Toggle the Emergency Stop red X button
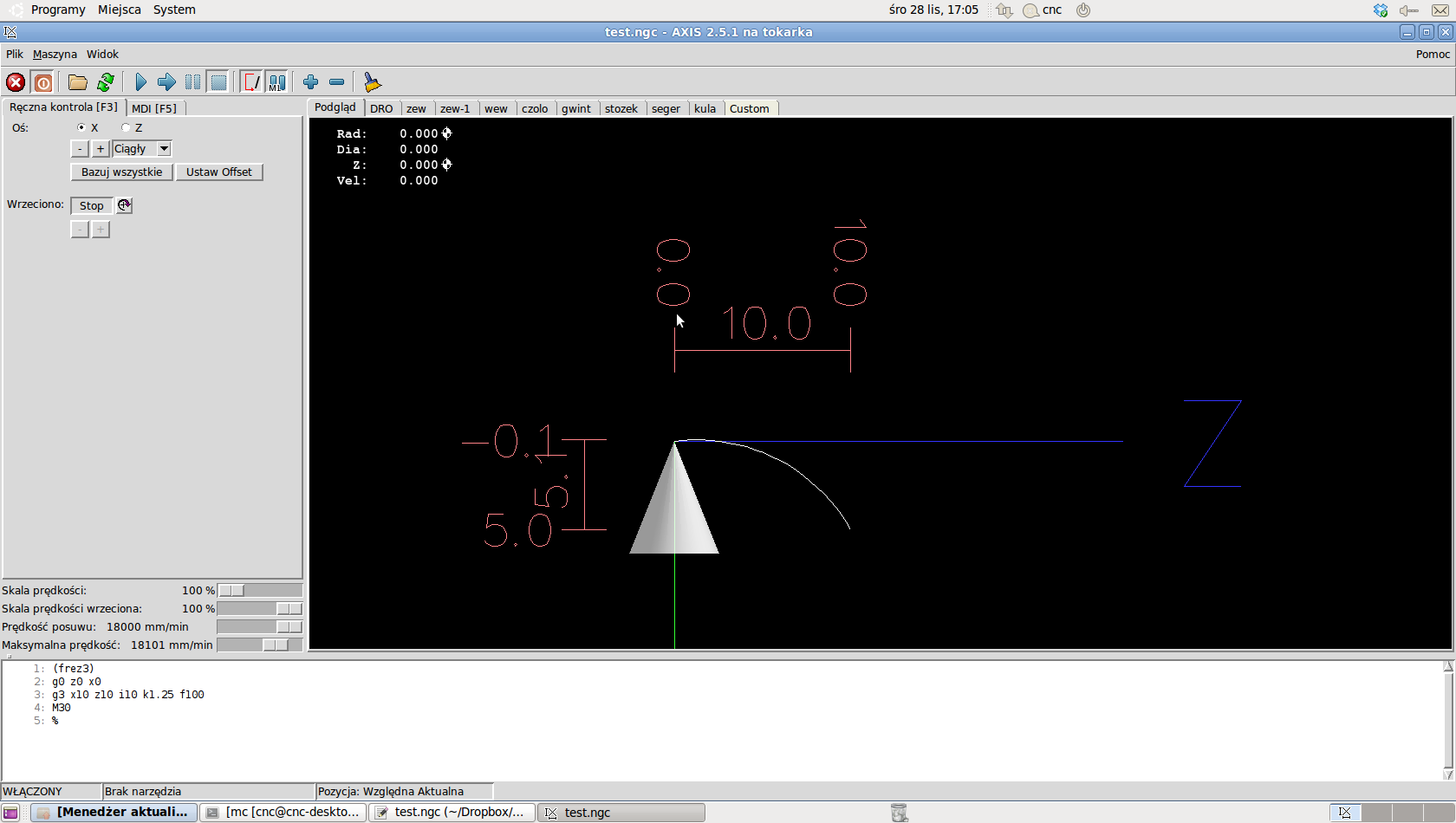Screen dimensions: 1456x823 (16, 82)
